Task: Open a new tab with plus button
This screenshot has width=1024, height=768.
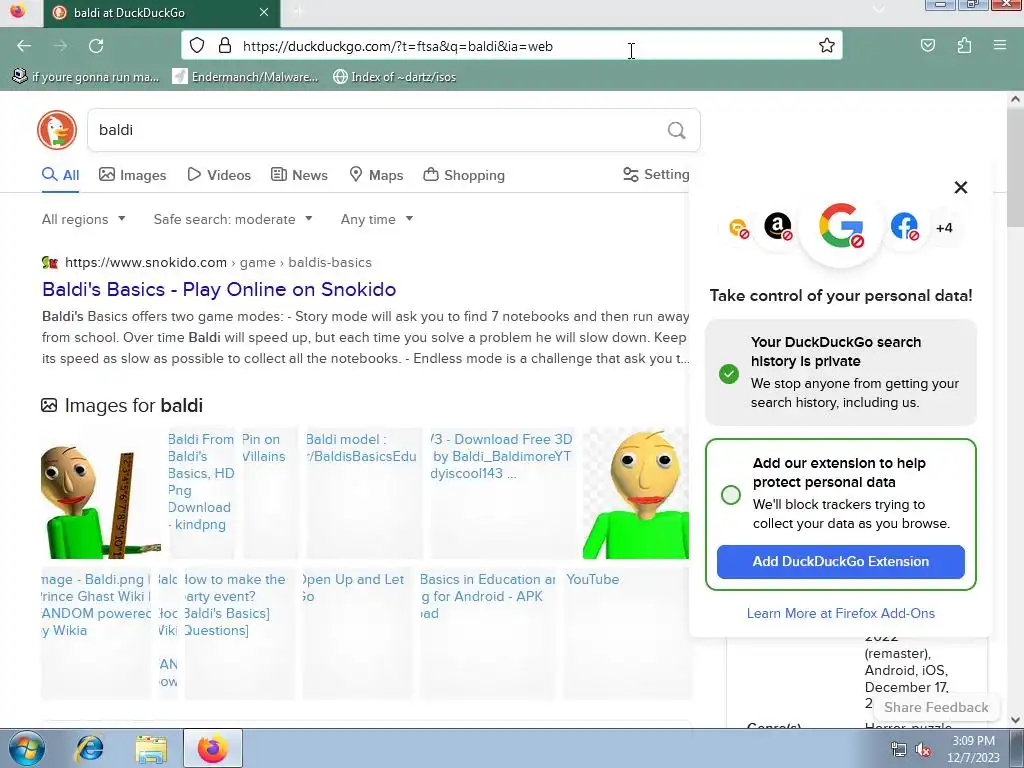Action: pyautogui.click(x=298, y=12)
